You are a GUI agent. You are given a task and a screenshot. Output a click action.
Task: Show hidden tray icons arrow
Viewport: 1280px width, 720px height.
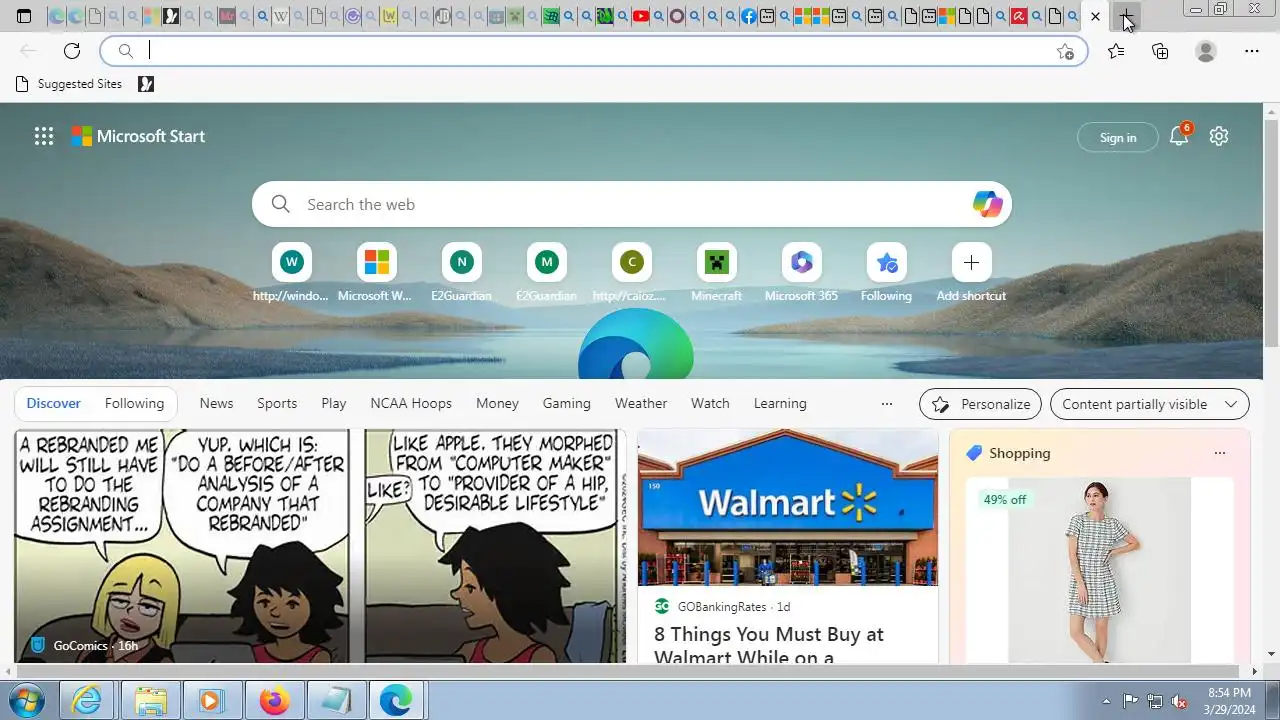point(1106,701)
